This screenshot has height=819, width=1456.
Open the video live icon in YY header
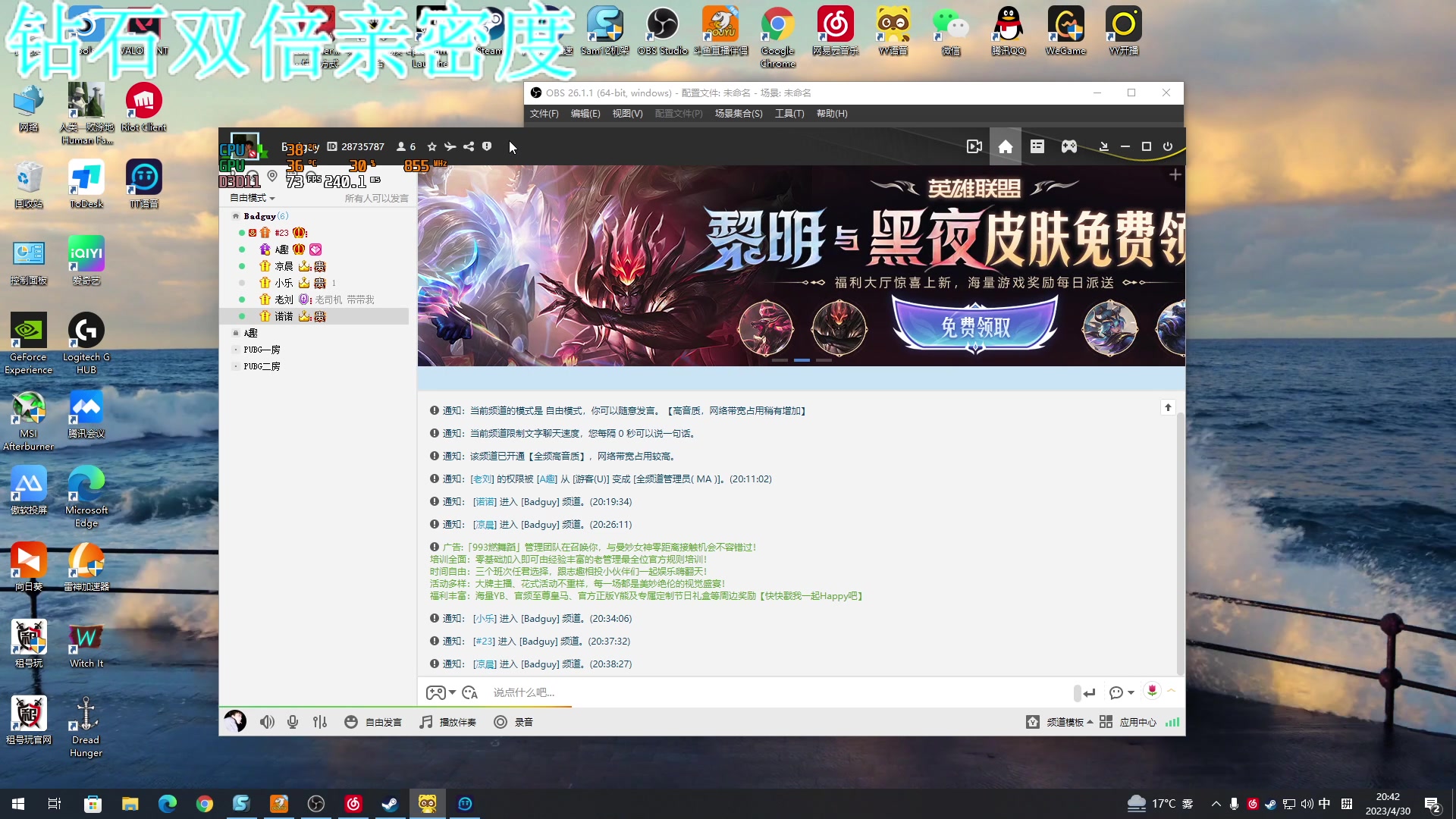974,146
